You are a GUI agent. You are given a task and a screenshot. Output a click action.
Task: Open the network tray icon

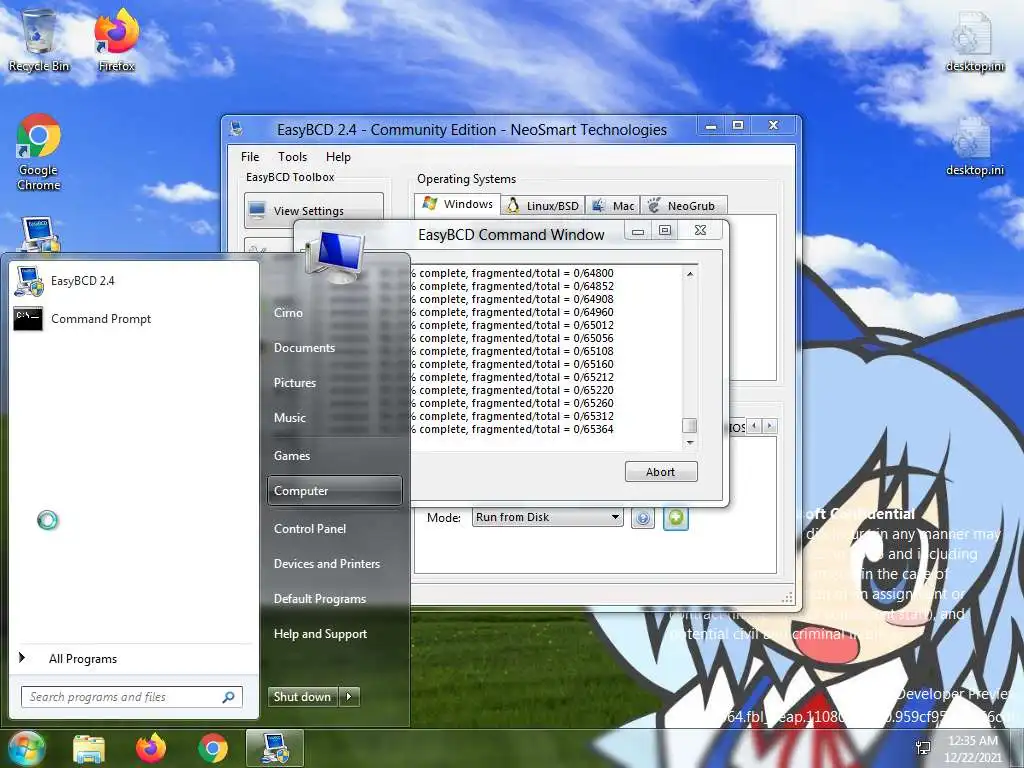point(923,748)
